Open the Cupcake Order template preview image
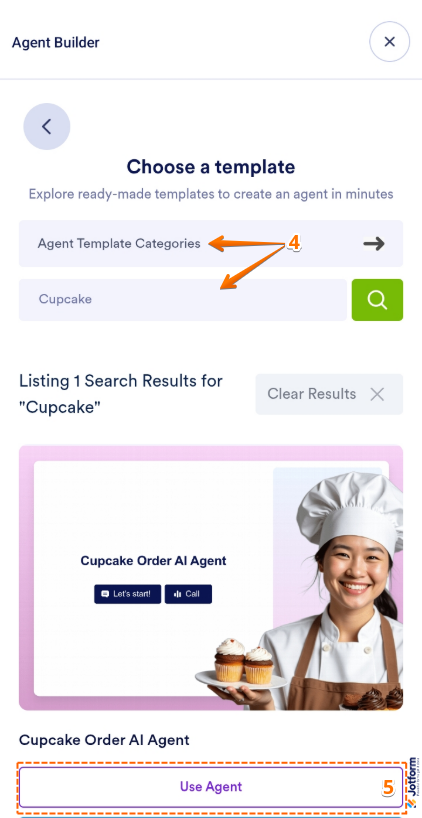Image resolution: width=422 pixels, height=818 pixels. click(x=211, y=578)
